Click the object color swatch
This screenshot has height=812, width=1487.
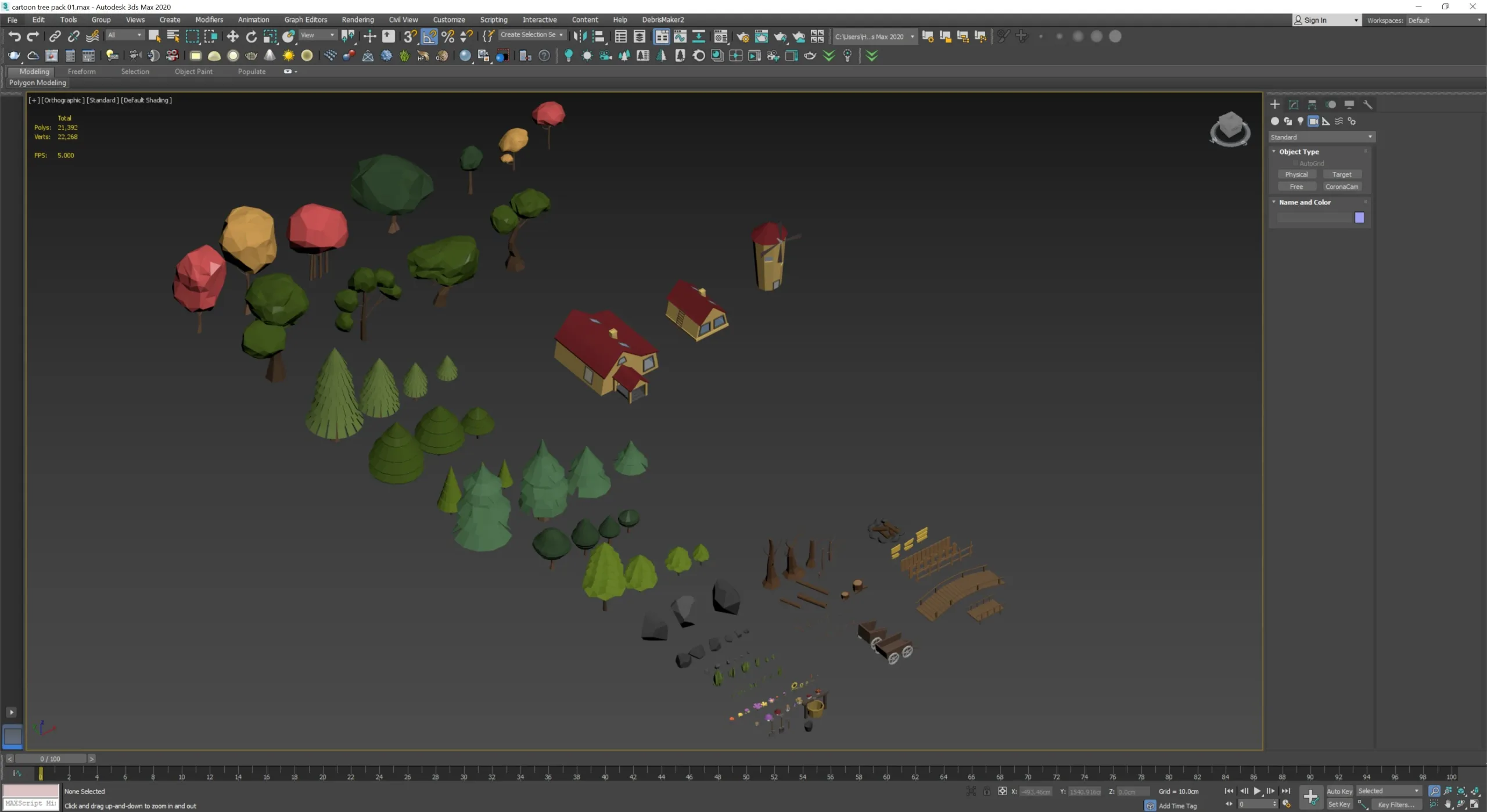pos(1359,218)
